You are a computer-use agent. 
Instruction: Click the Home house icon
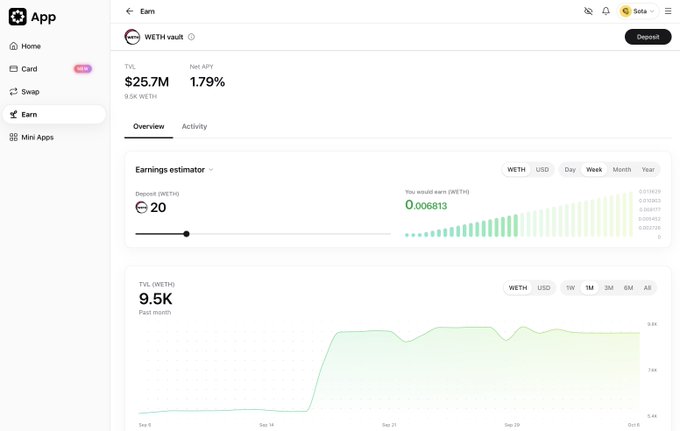[x=13, y=46]
